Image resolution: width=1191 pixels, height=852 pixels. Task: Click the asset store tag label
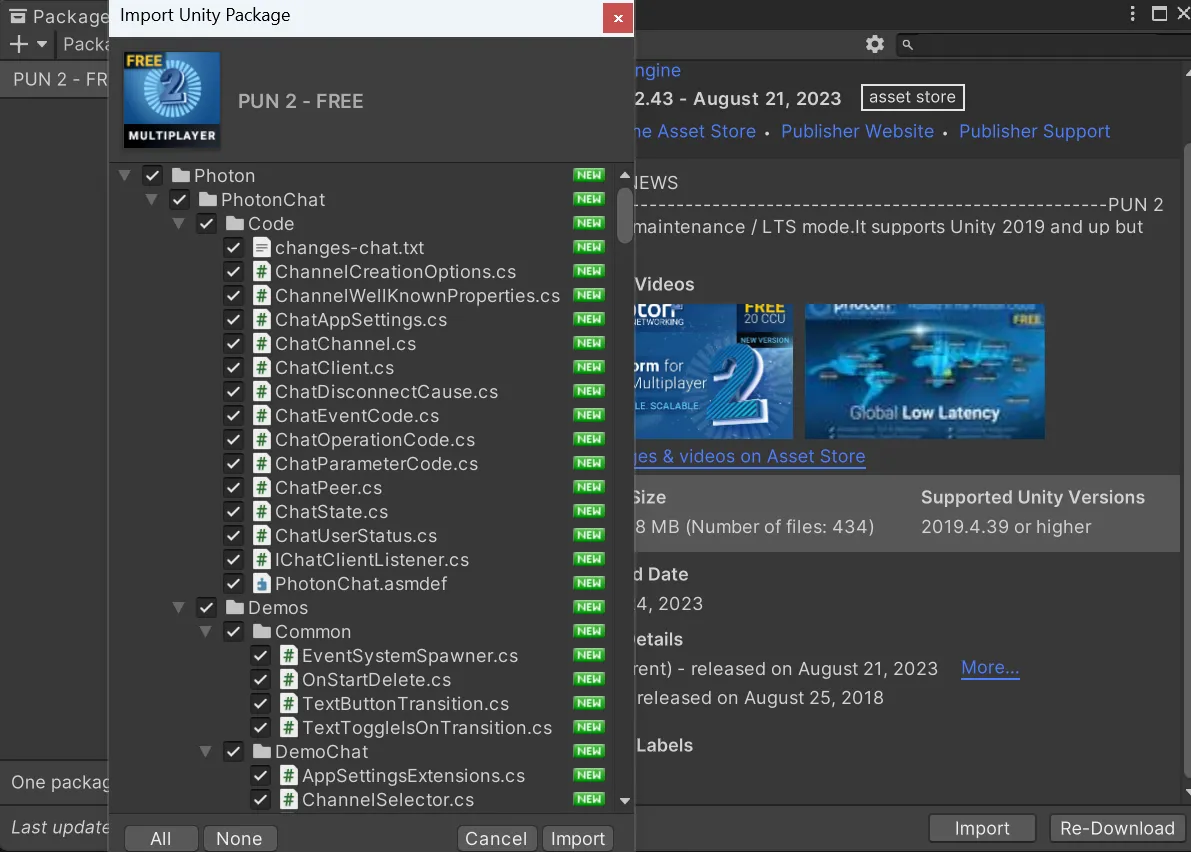[912, 97]
